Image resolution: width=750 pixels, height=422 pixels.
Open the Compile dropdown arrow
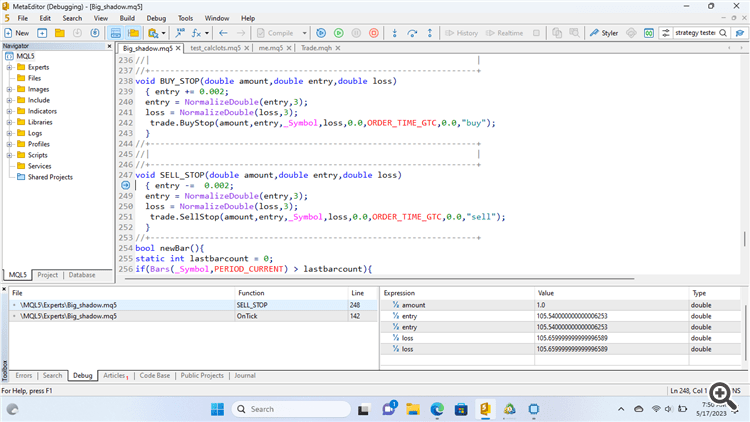click(304, 33)
